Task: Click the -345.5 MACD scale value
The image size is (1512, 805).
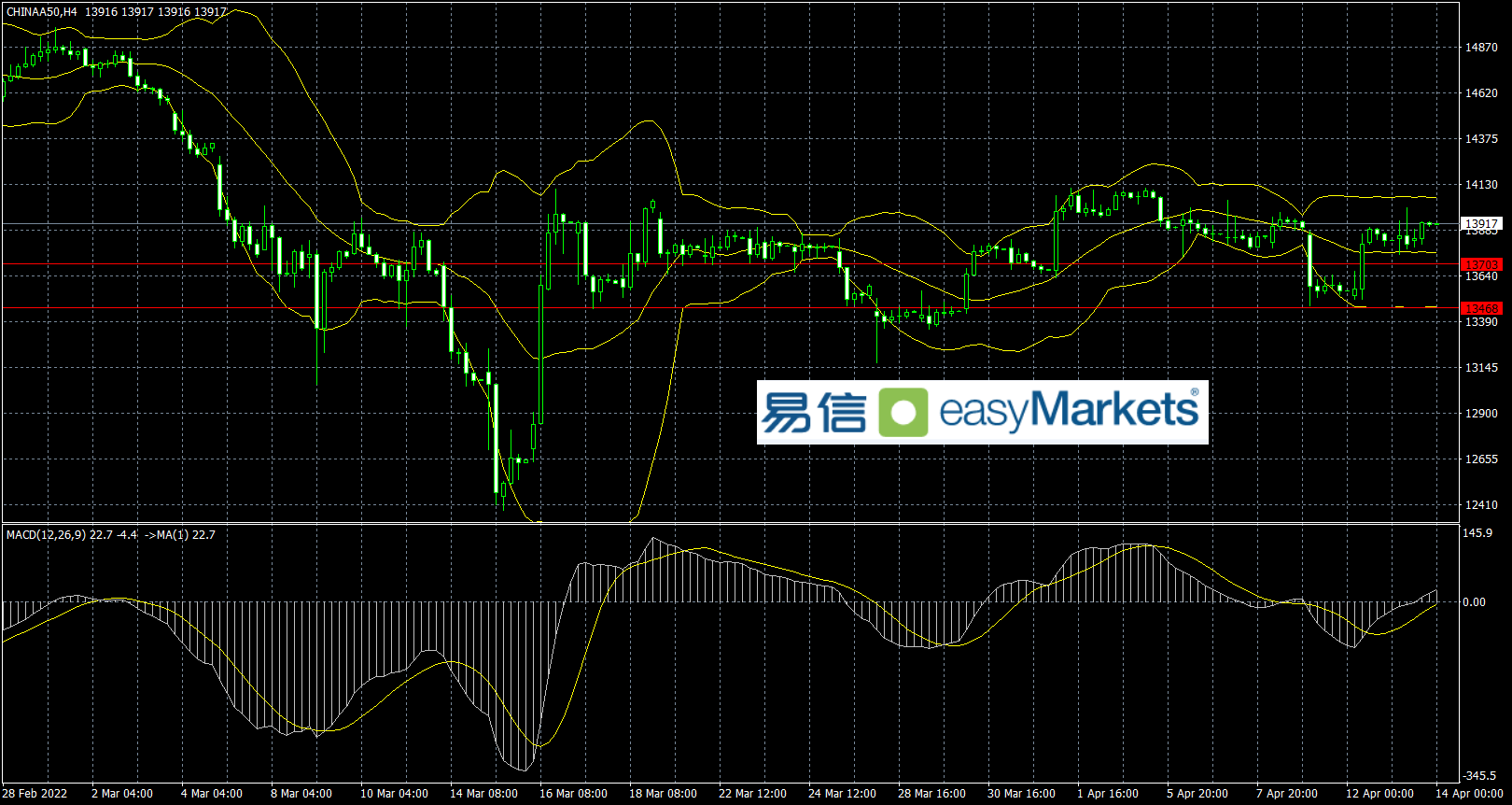Action: coord(1479,776)
